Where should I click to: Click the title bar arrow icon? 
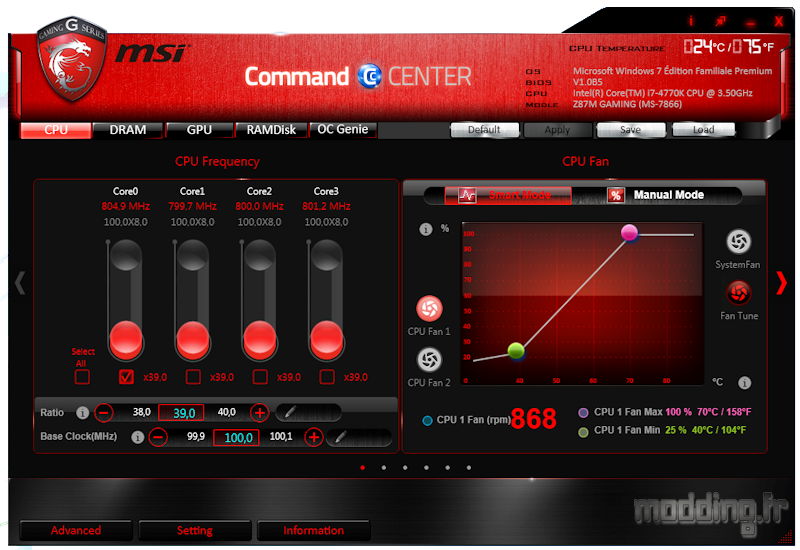point(720,21)
